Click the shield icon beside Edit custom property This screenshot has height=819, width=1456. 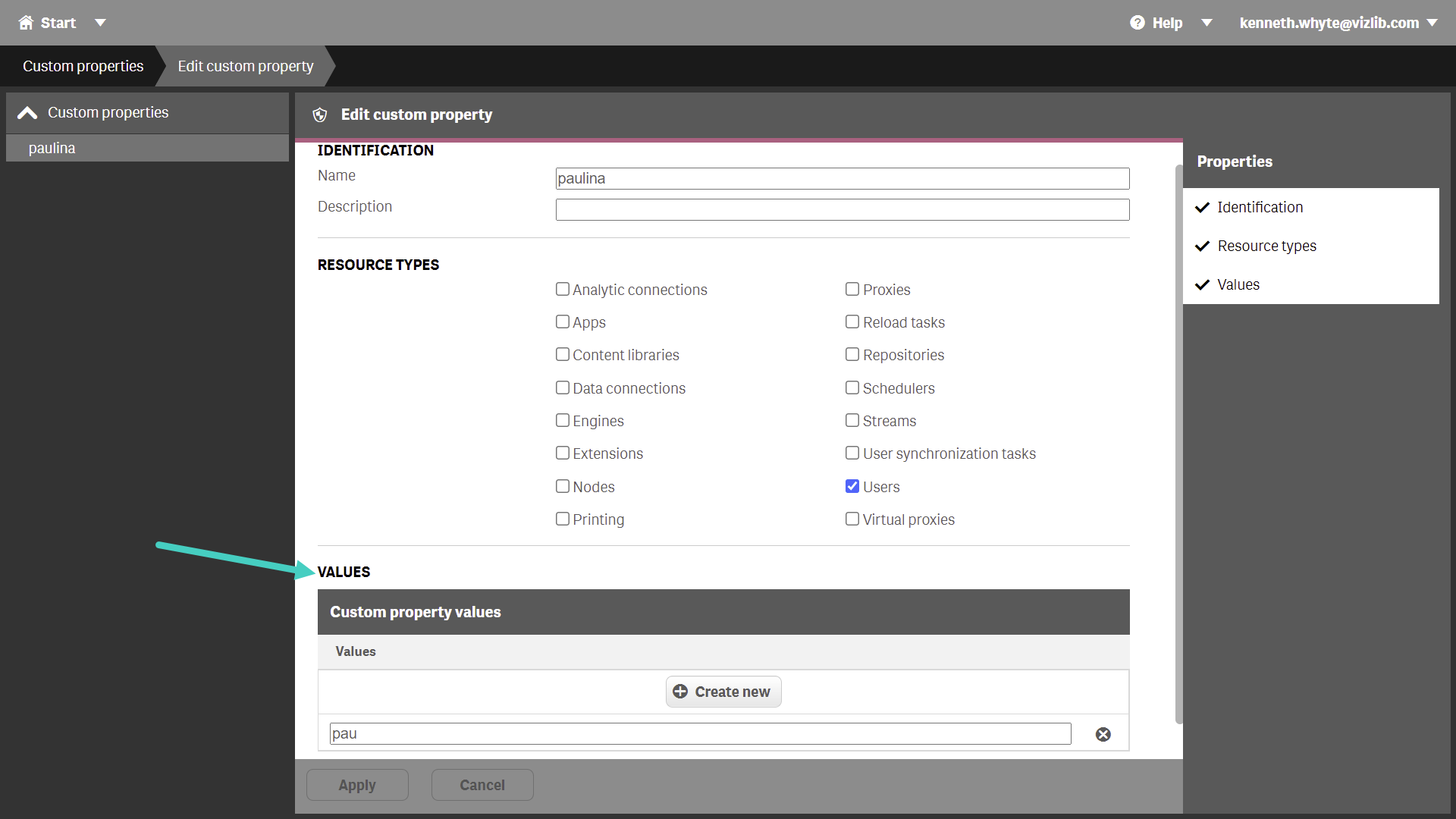pyautogui.click(x=320, y=115)
